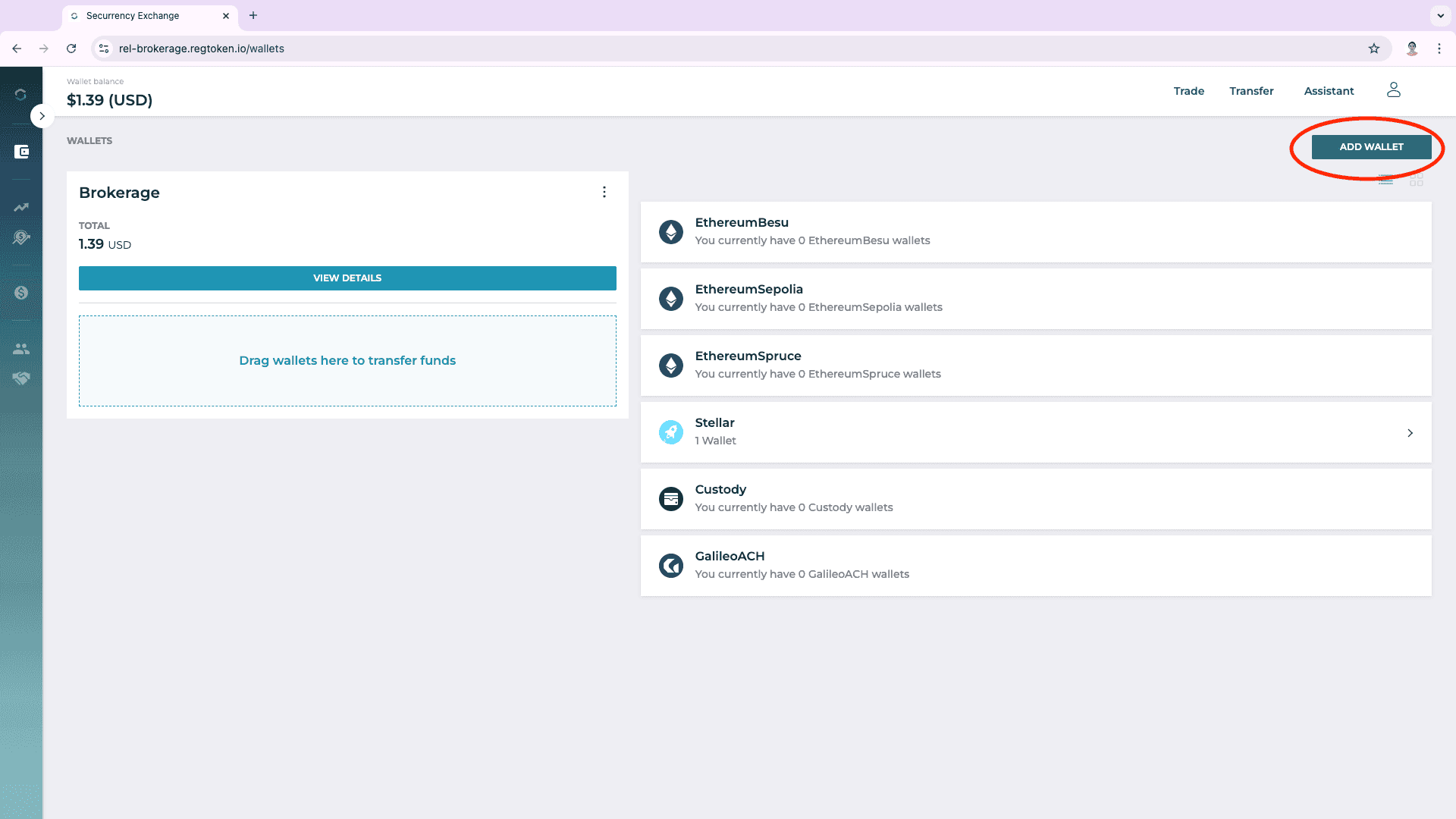Open the Wallets icon in the sidebar
The image size is (1456, 819).
(x=21, y=152)
